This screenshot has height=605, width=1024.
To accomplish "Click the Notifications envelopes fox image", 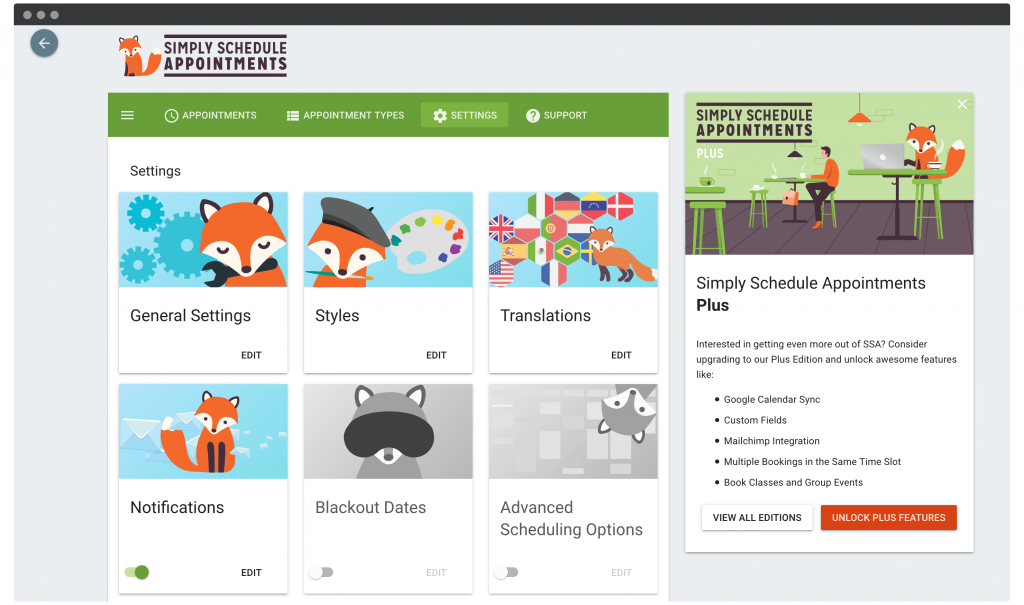I will coord(203,431).
